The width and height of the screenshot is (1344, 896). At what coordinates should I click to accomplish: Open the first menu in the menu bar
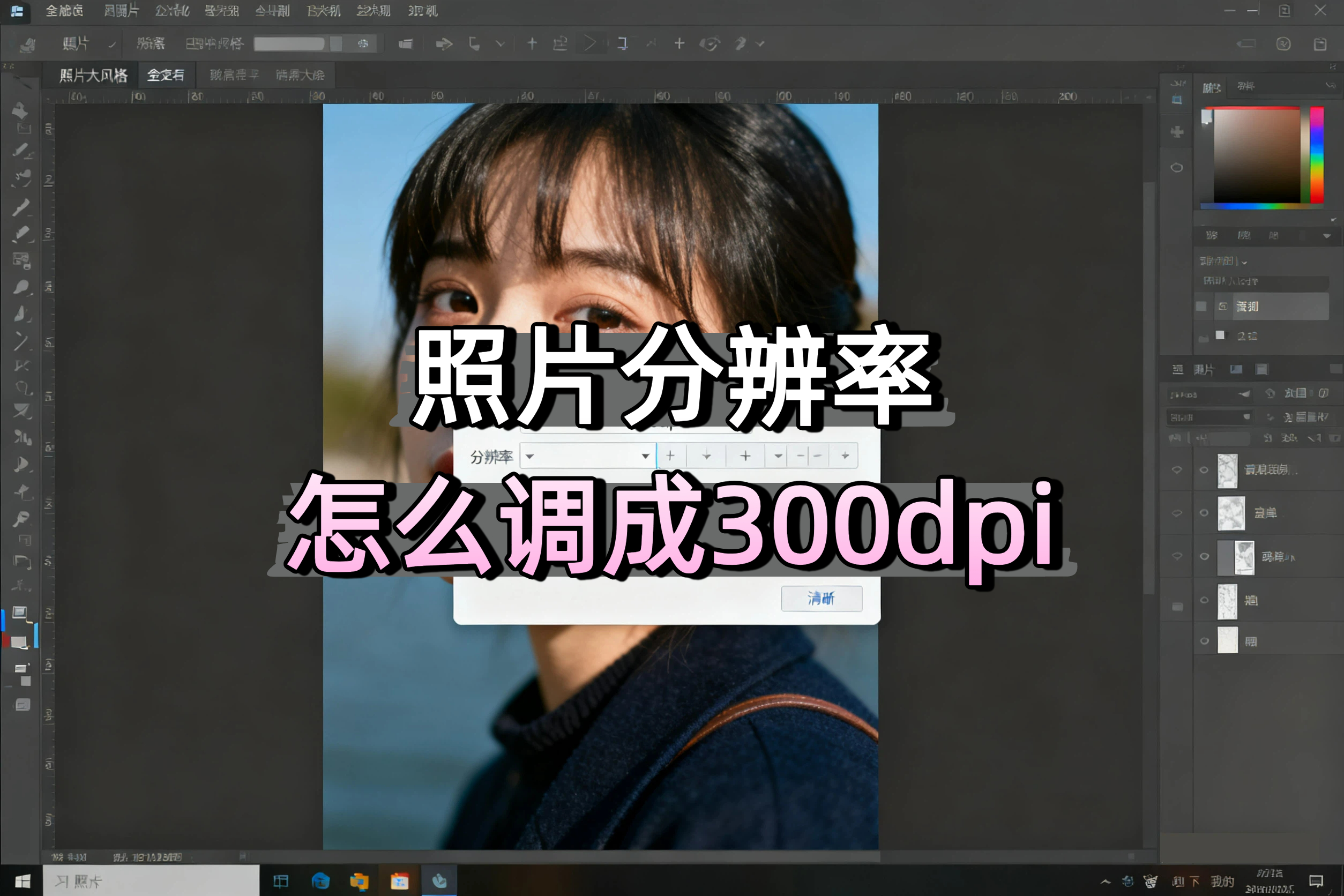pyautogui.click(x=64, y=10)
